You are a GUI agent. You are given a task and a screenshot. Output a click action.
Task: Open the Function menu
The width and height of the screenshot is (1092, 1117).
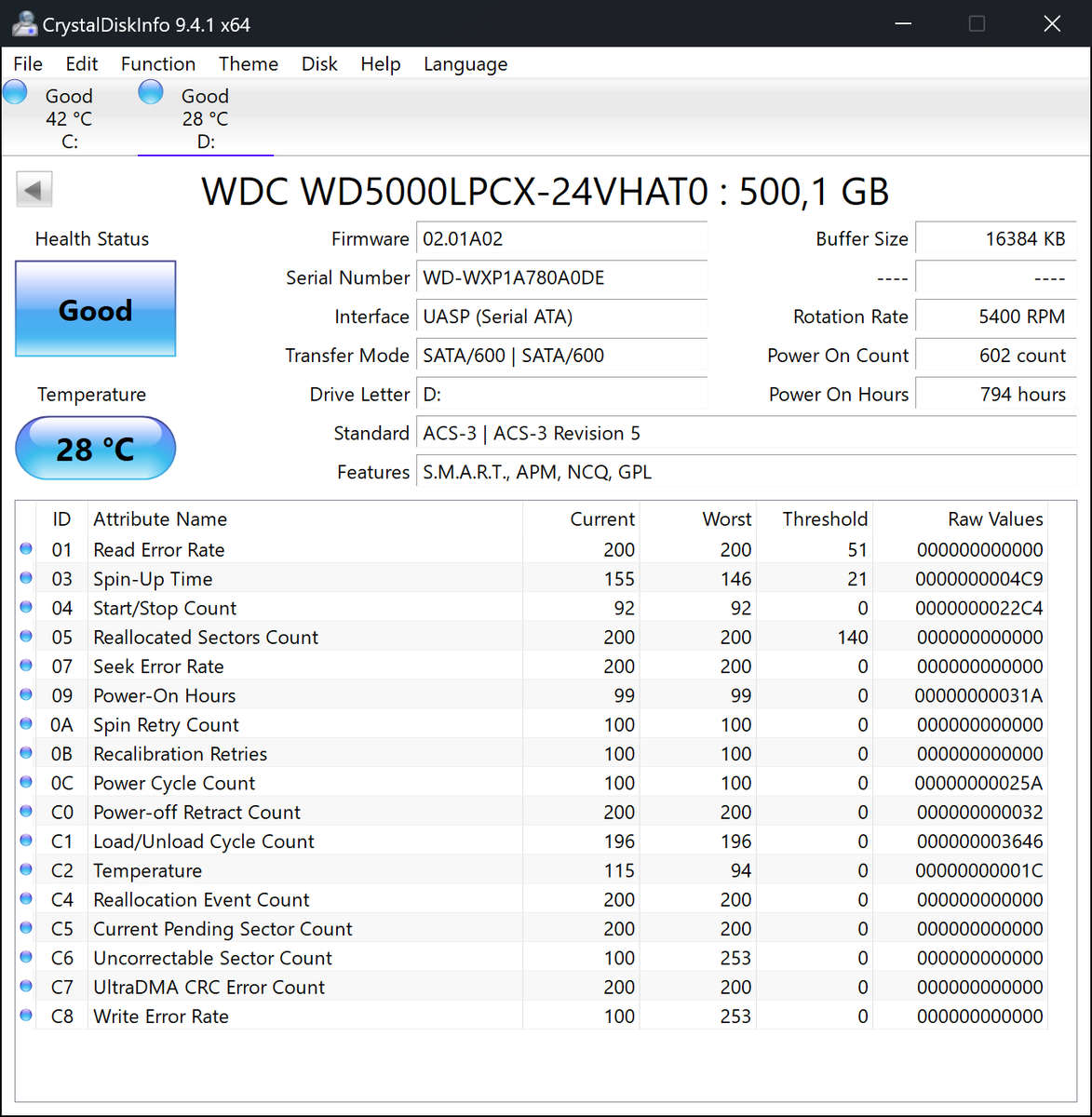pyautogui.click(x=157, y=63)
